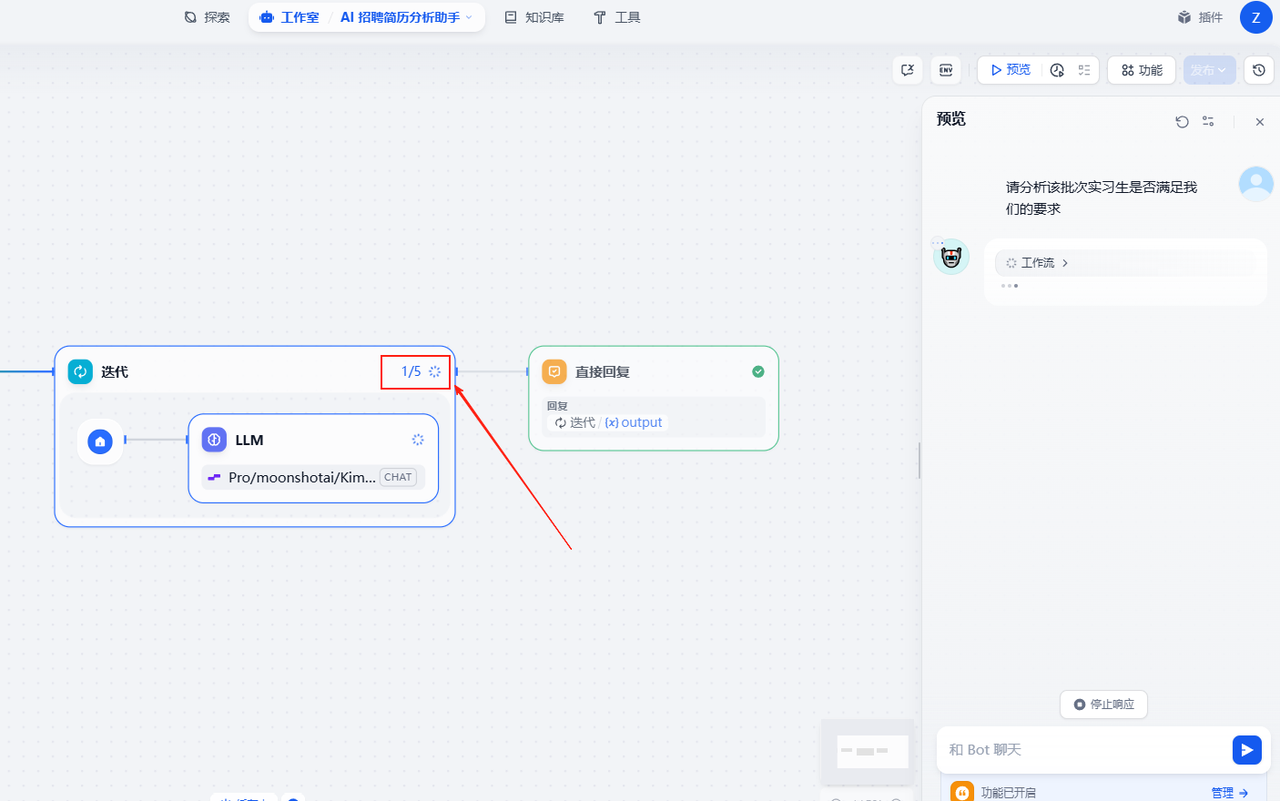Image resolution: width=1280 pixels, height=801 pixels.
Task: Open the checklist icon in the toolbar
Action: click(x=1084, y=70)
